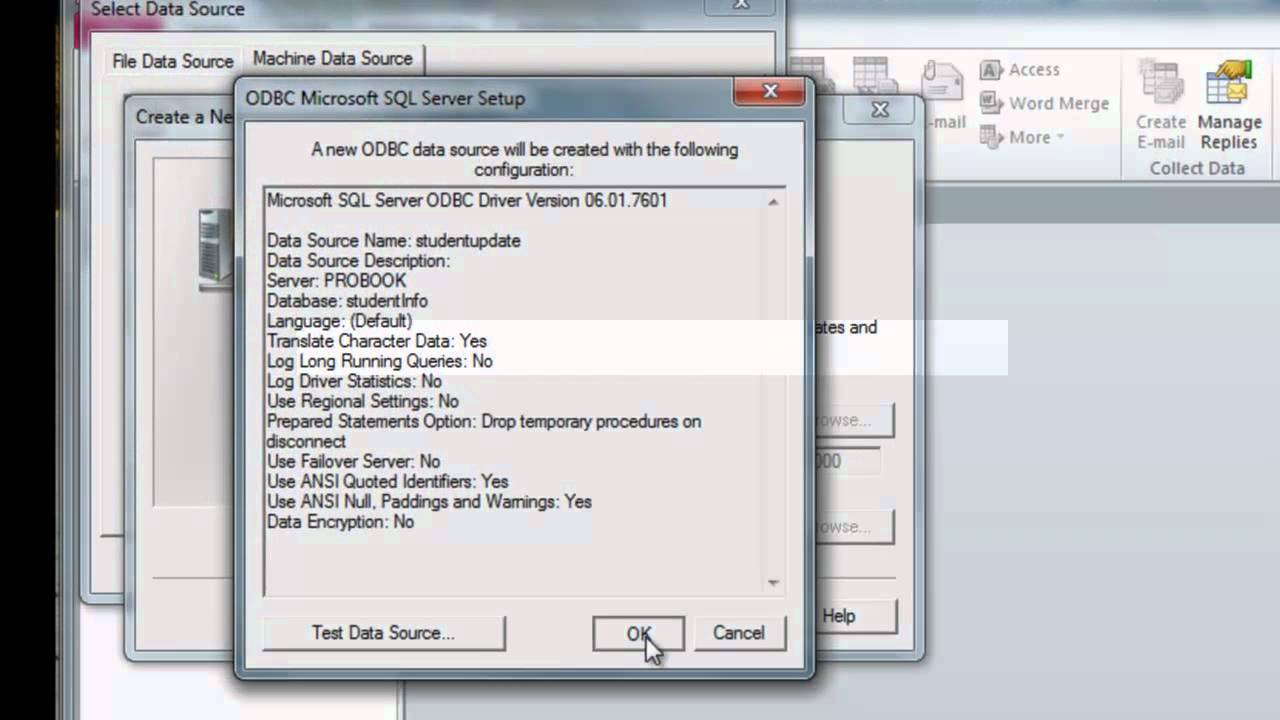Expand the More export dropdown
1280x720 pixels.
pos(1022,137)
